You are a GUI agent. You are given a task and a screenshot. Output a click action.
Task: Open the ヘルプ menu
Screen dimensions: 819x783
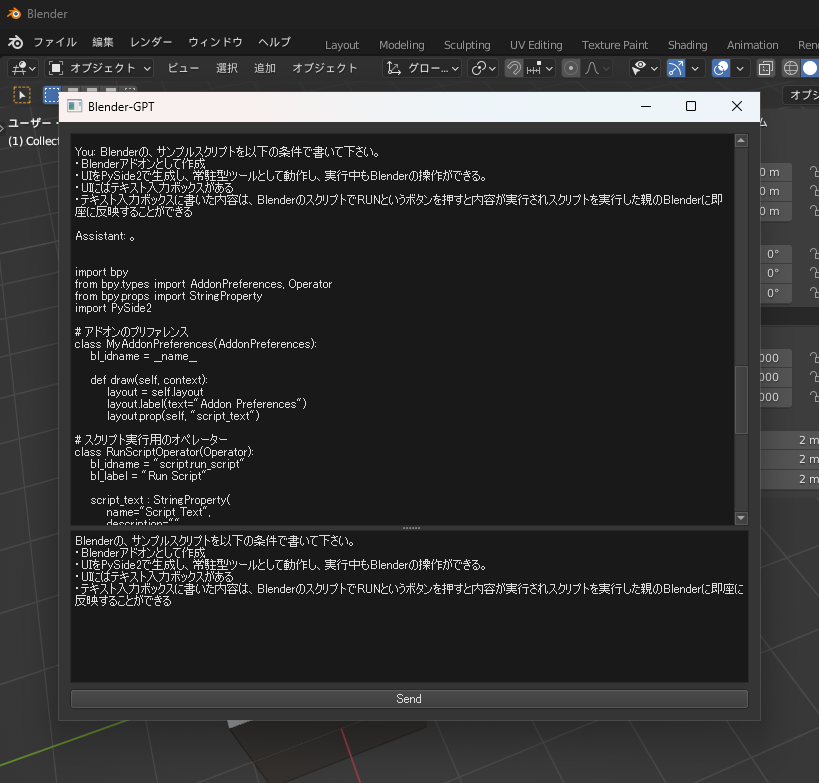275,42
